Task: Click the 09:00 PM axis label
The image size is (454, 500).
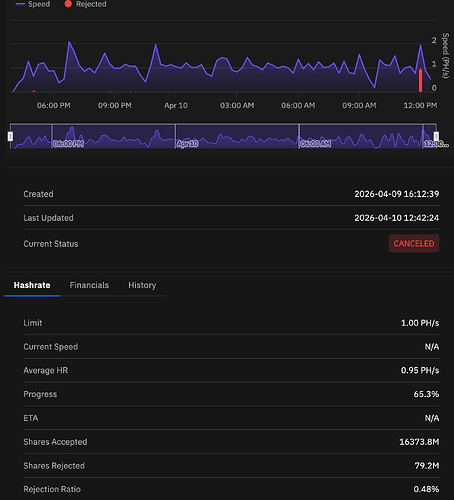Action: point(114,106)
